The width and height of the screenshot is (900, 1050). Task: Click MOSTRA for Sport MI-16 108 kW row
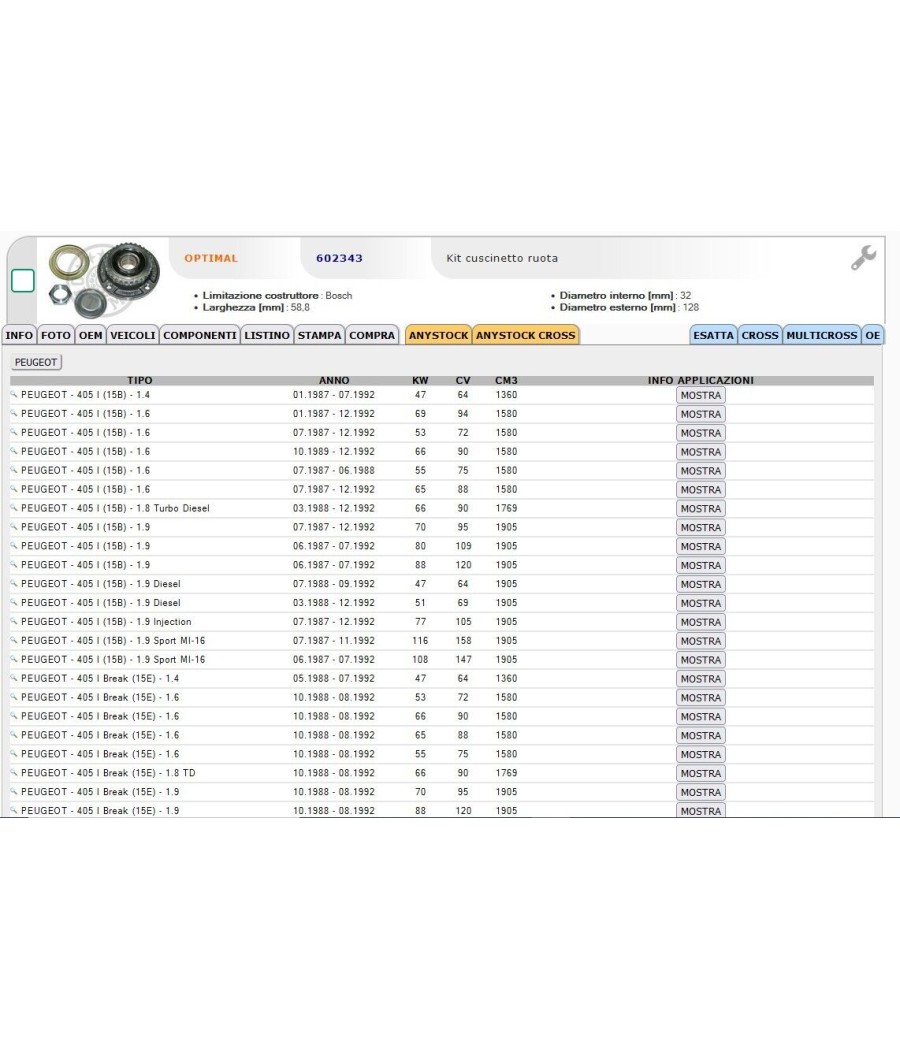tap(700, 660)
